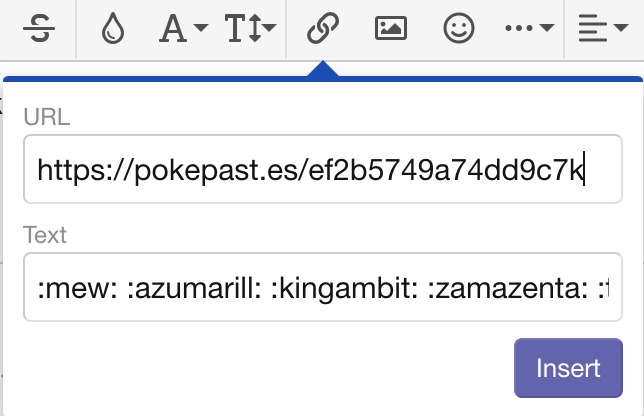Expand the font family dropdown arrow

pos(200,30)
